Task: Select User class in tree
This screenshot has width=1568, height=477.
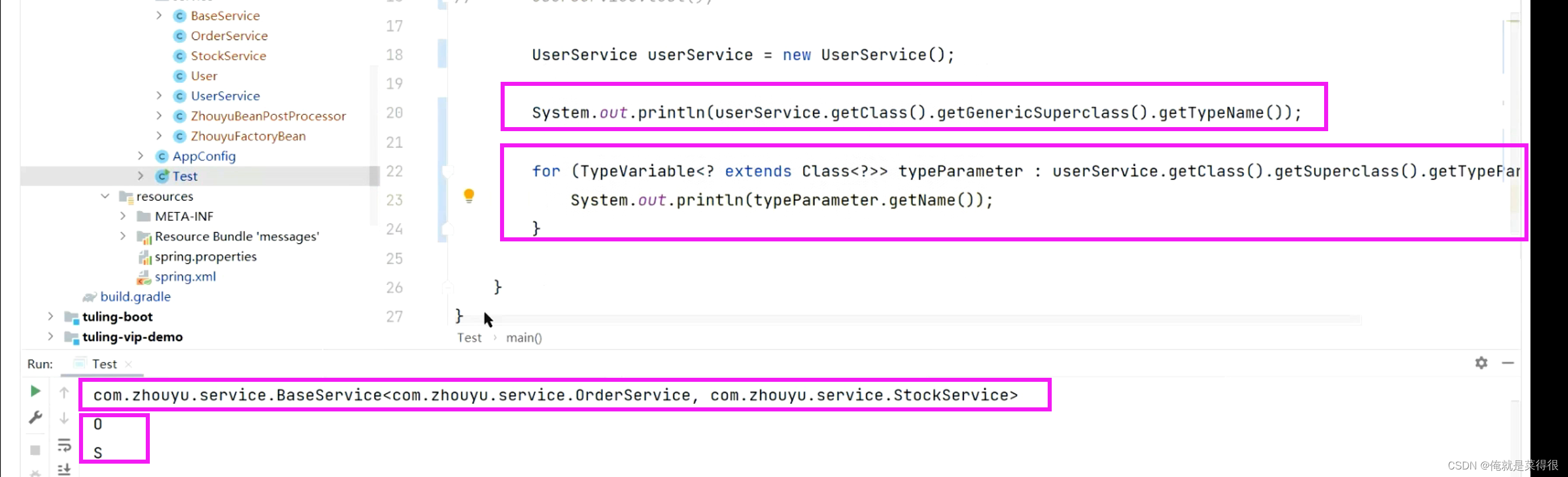Action: click(204, 76)
